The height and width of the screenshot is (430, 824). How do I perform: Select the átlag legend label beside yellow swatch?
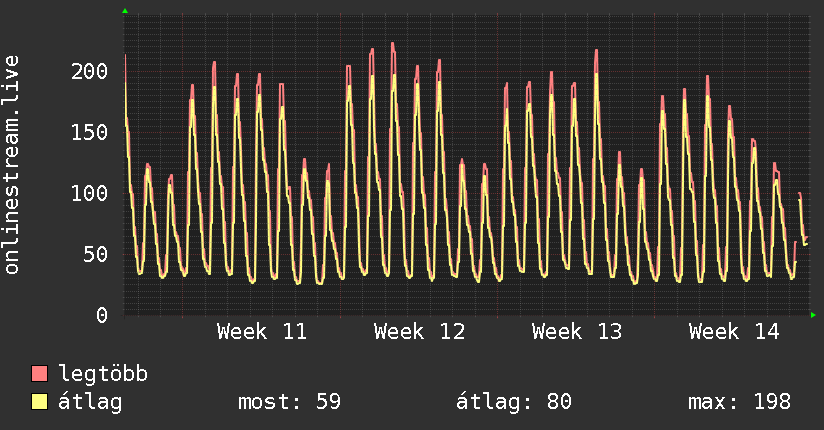click(90, 402)
